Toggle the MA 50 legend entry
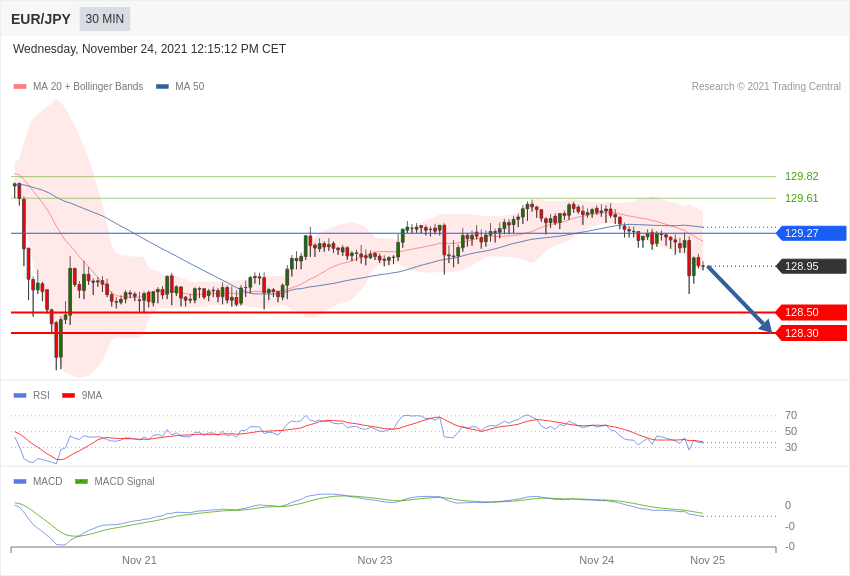Screen dimensions: 850x576 coord(180,86)
